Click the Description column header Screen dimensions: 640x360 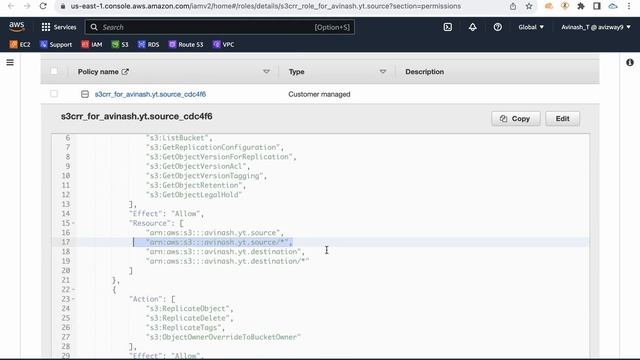click(x=424, y=72)
